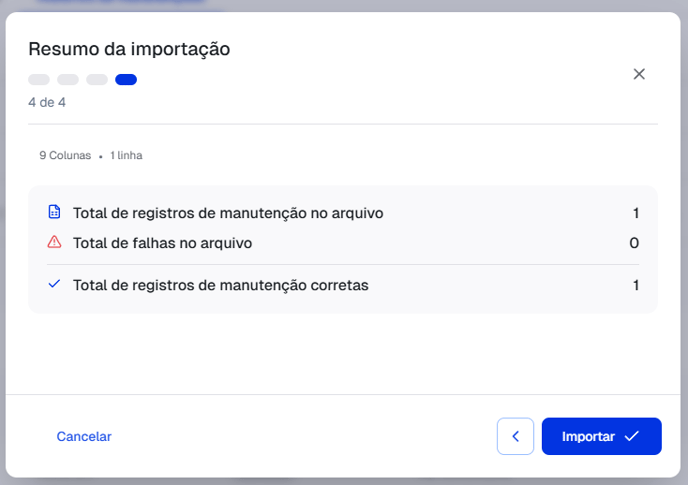Click the Importar button
688x485 pixels.
601,436
